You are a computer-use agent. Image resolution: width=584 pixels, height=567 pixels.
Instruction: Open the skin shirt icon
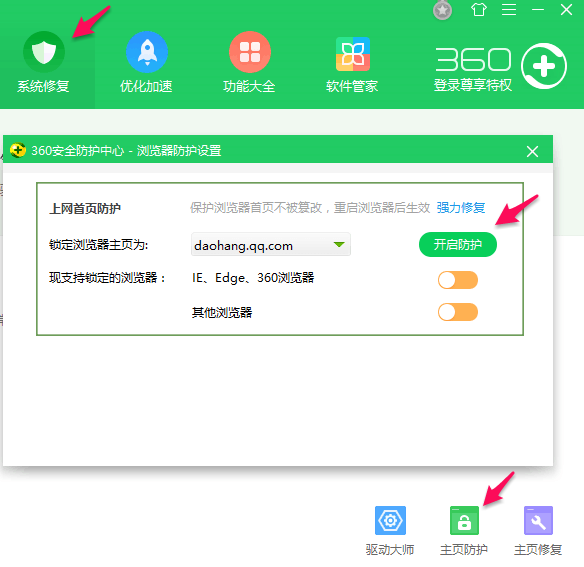pos(479,10)
